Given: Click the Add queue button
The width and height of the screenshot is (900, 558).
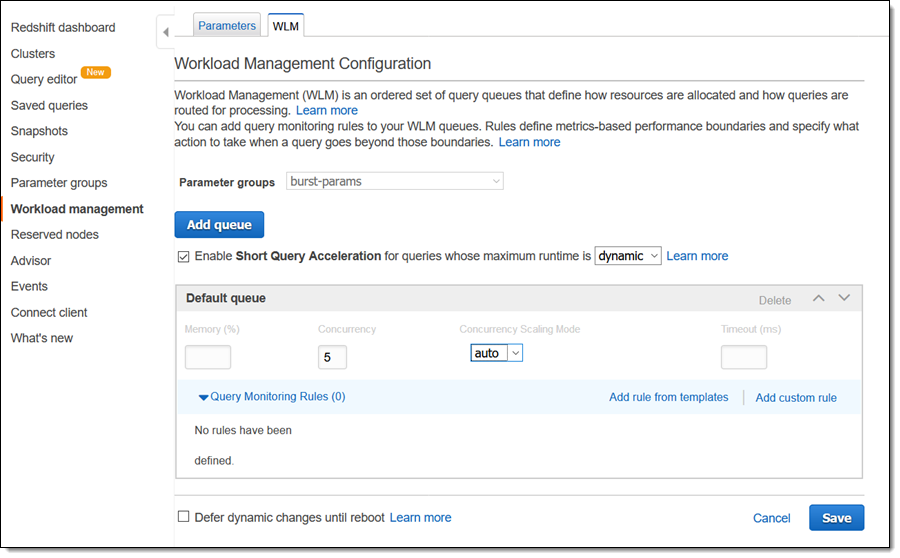Looking at the screenshot, I should point(219,225).
